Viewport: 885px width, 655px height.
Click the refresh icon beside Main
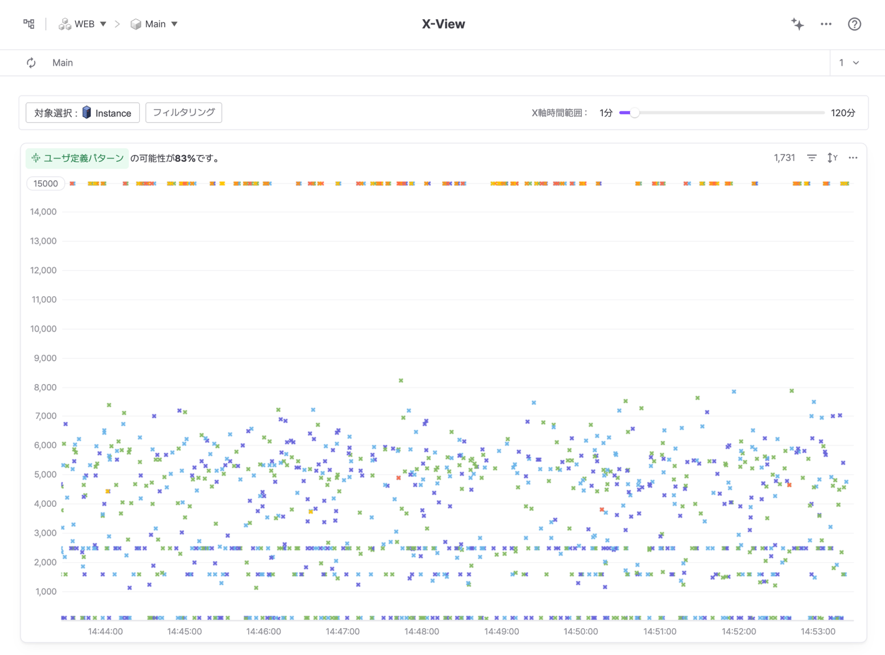click(x=31, y=63)
